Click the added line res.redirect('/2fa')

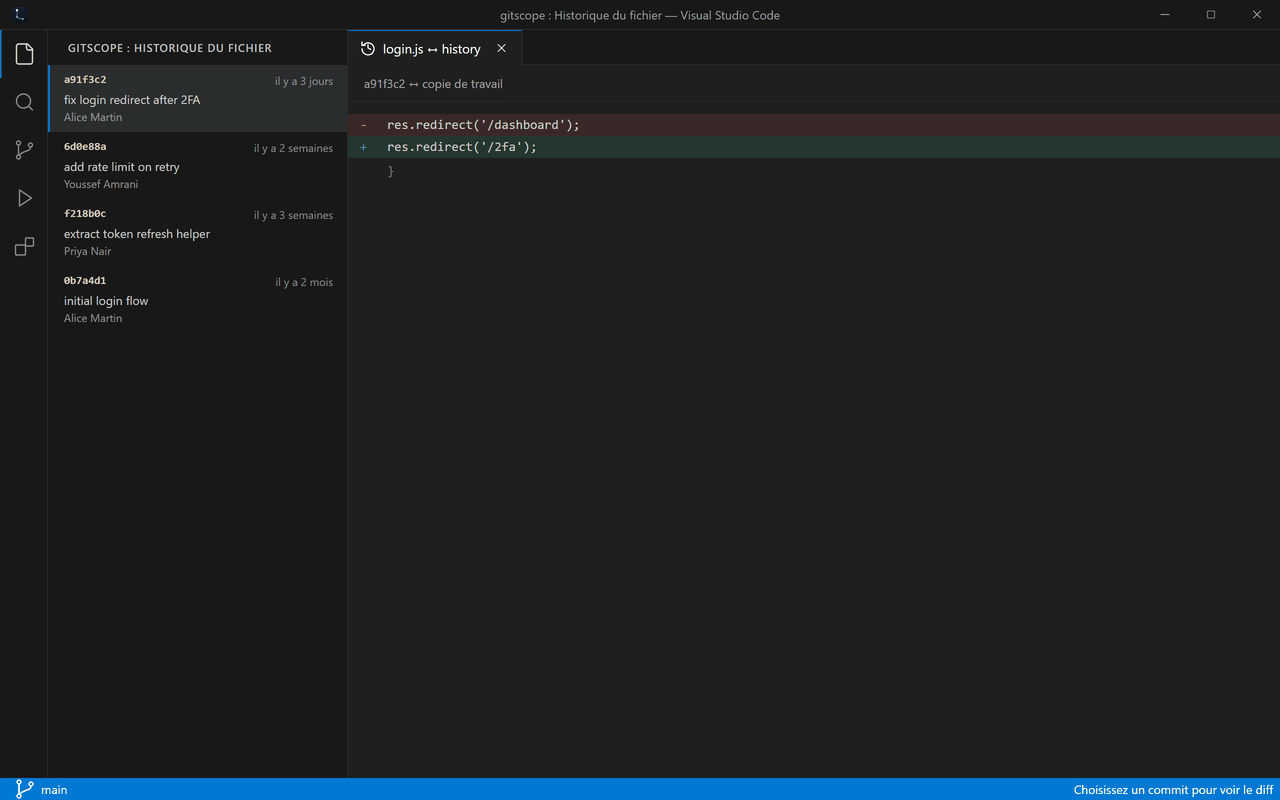[814, 147]
